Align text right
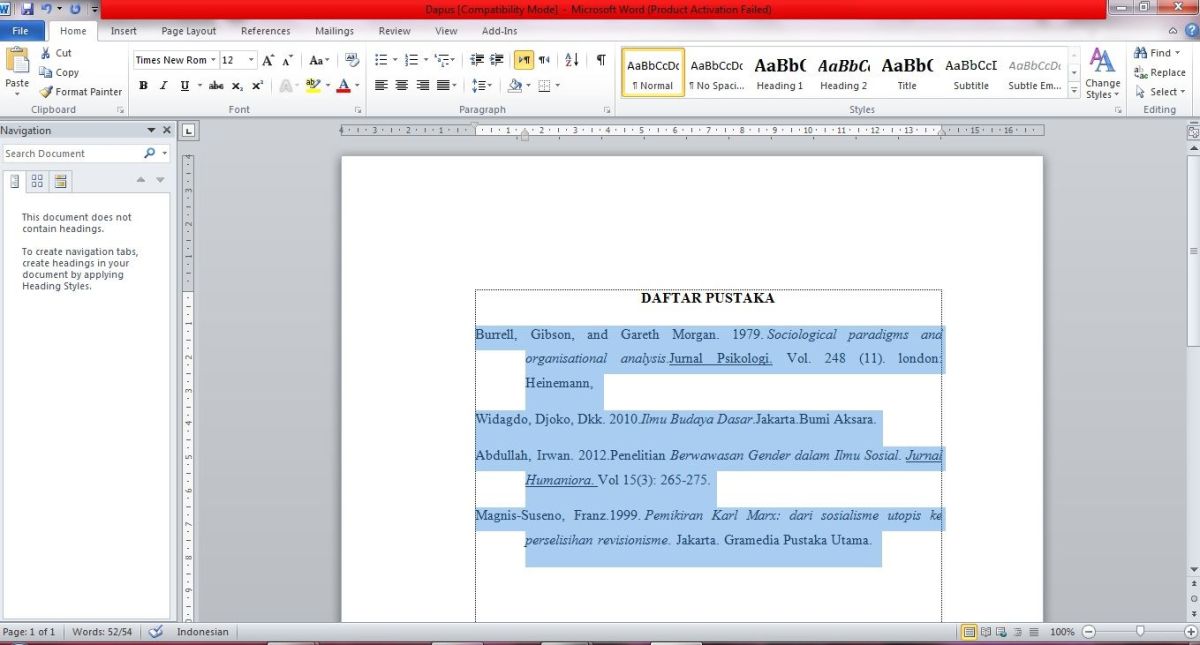Viewport: 1200px width, 645px height. tap(422, 86)
